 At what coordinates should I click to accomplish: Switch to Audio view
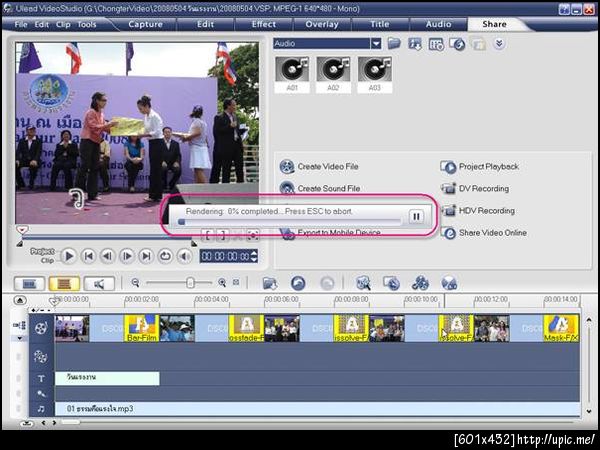coord(99,284)
